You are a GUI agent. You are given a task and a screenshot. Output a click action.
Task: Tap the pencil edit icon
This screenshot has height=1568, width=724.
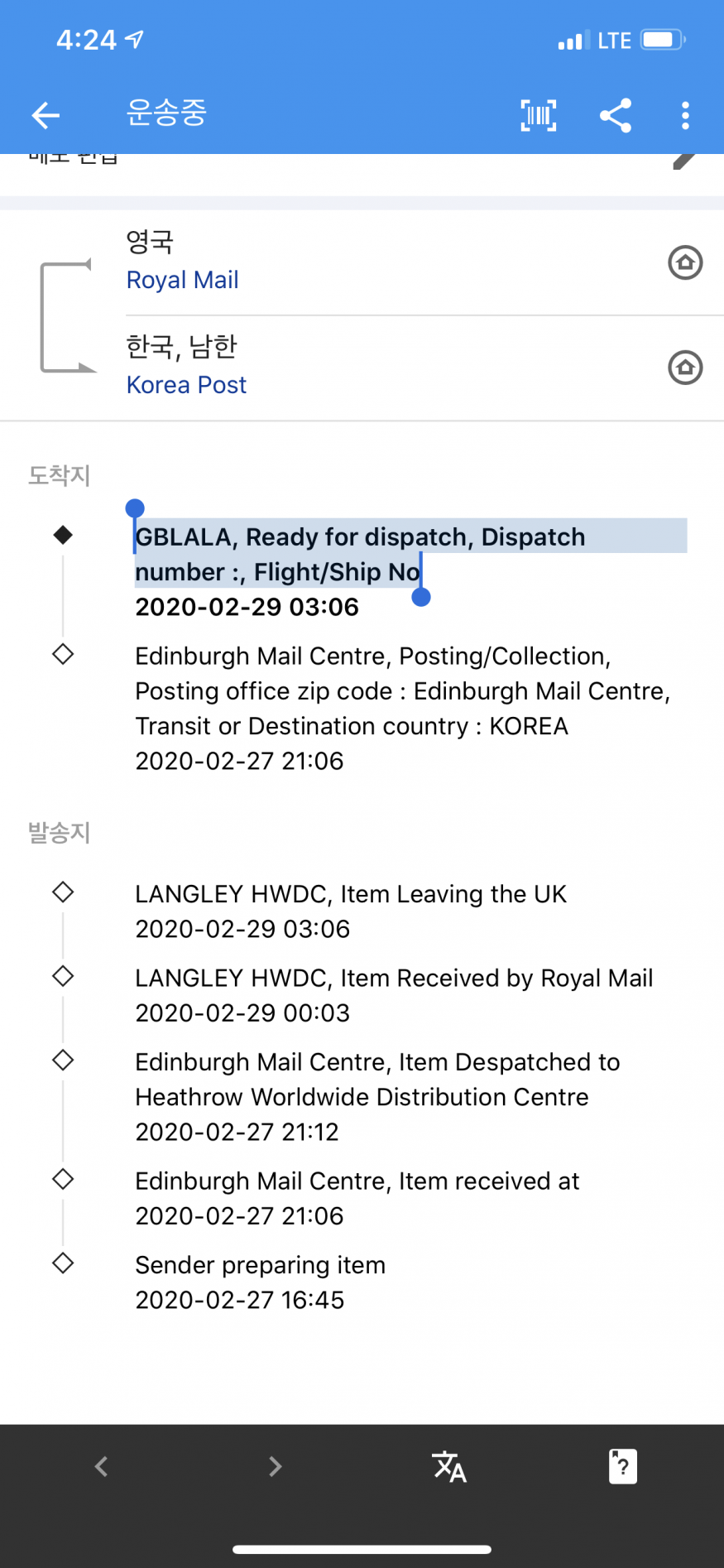(684, 161)
